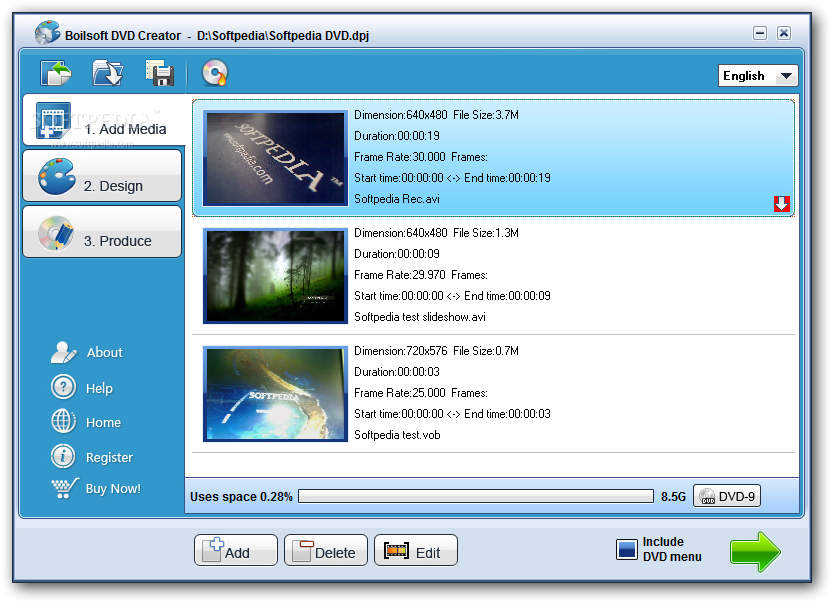Image resolution: width=832 pixels, height=603 pixels.
Task: Click the Home globe icon
Action: [63, 421]
